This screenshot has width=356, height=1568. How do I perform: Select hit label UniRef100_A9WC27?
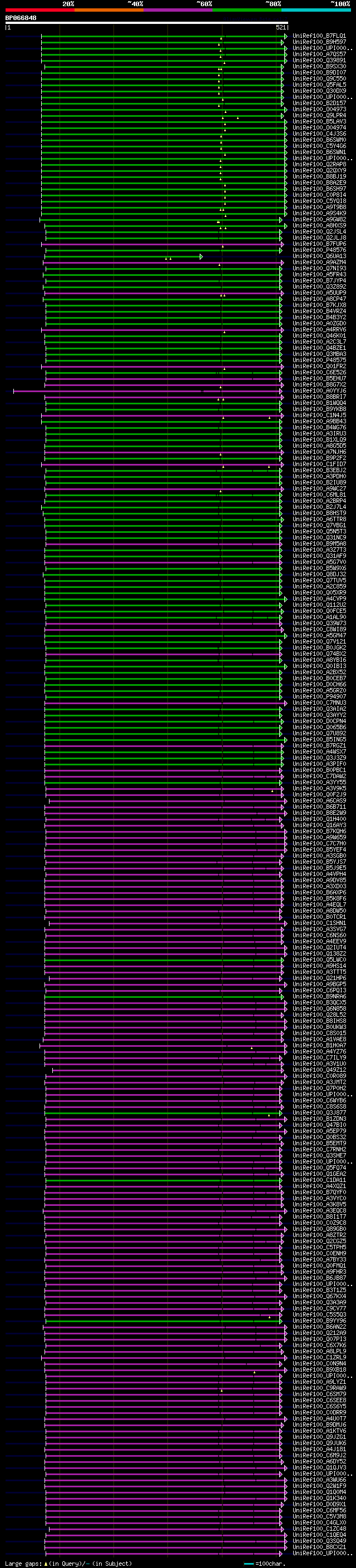(x=319, y=489)
